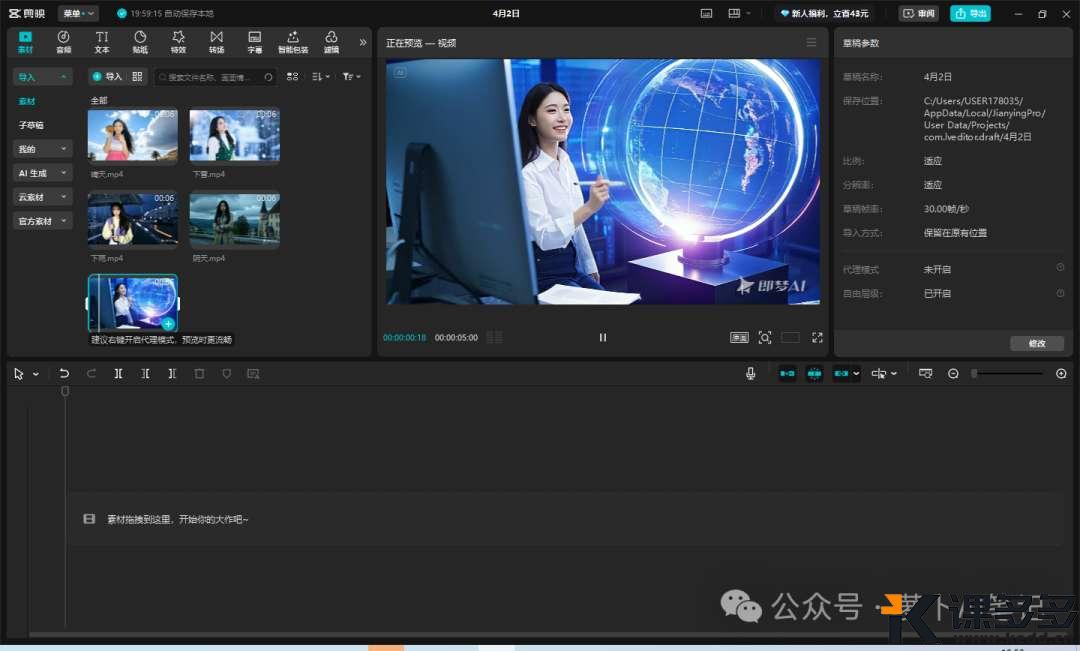Open the 特效 (Effects) tab
The width and height of the screenshot is (1080, 651).
pyautogui.click(x=178, y=42)
